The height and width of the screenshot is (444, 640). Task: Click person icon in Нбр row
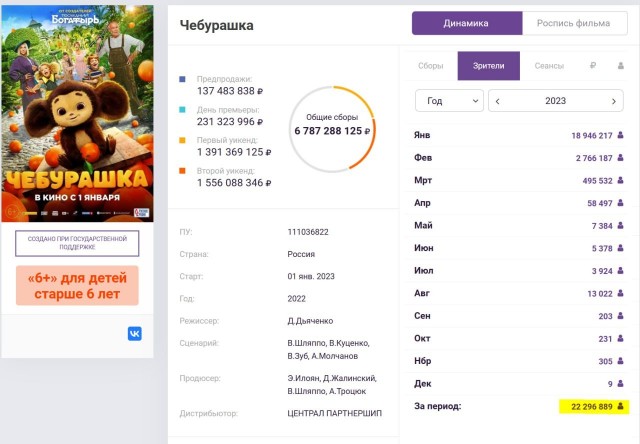[x=620, y=361]
